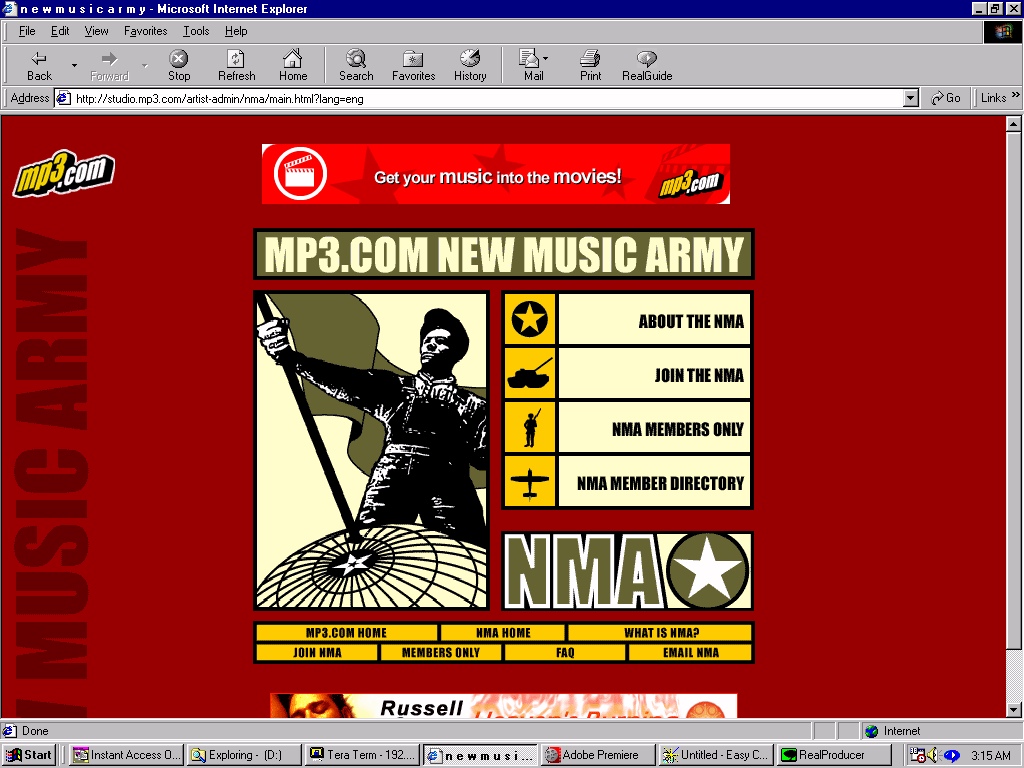Click the Stop toolbar icon
The image size is (1024, 768).
pyautogui.click(x=178, y=59)
